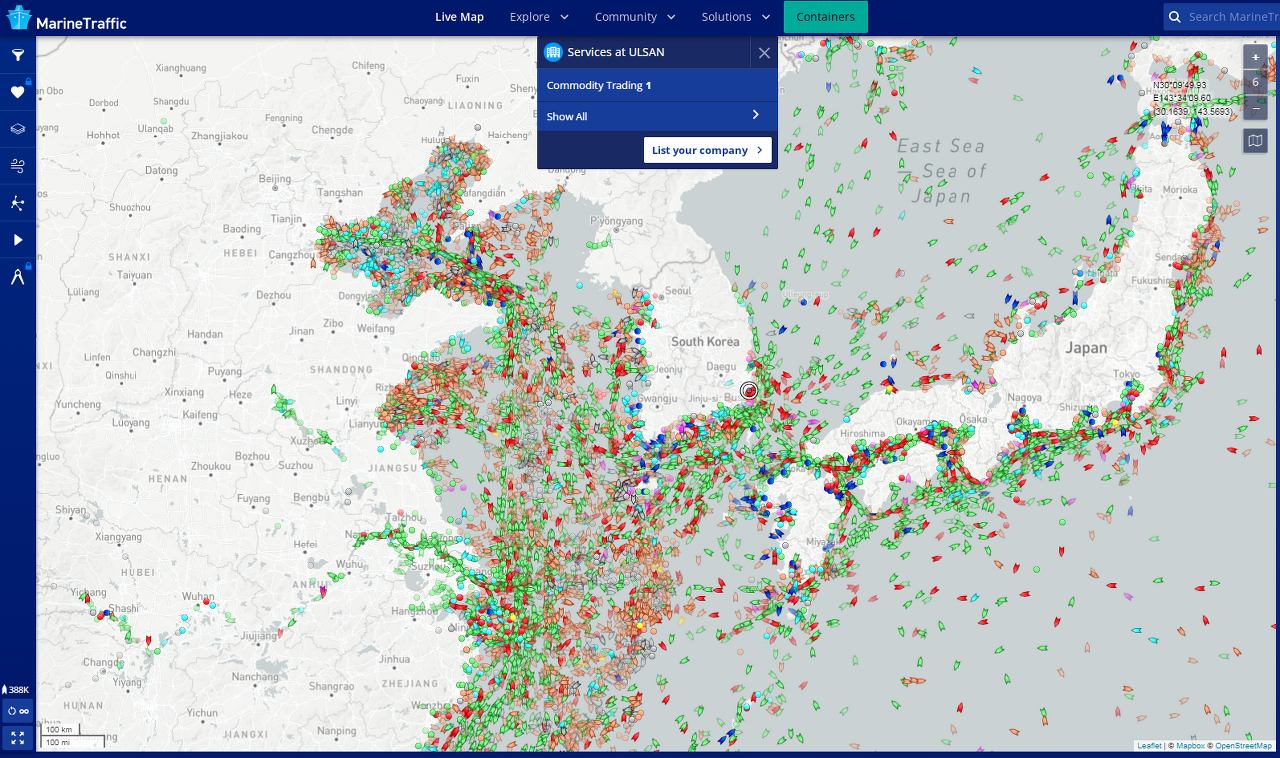Zoom in the map with plus
This screenshot has width=1280, height=758.
tap(1255, 57)
